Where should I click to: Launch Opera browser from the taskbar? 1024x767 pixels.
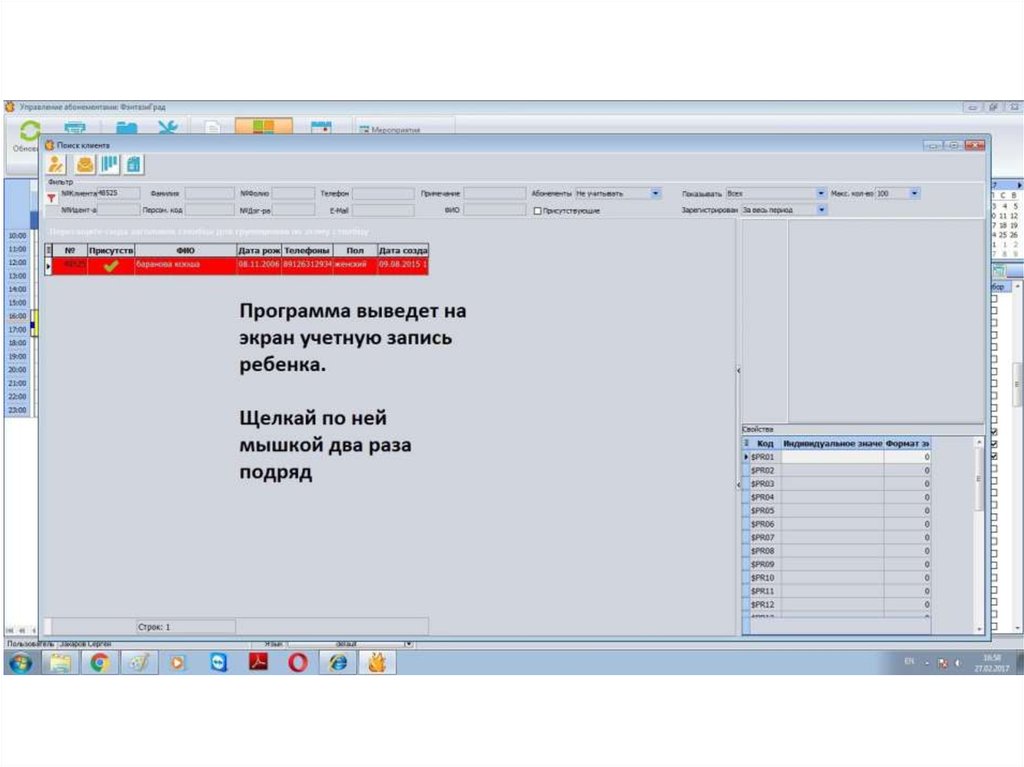click(298, 662)
